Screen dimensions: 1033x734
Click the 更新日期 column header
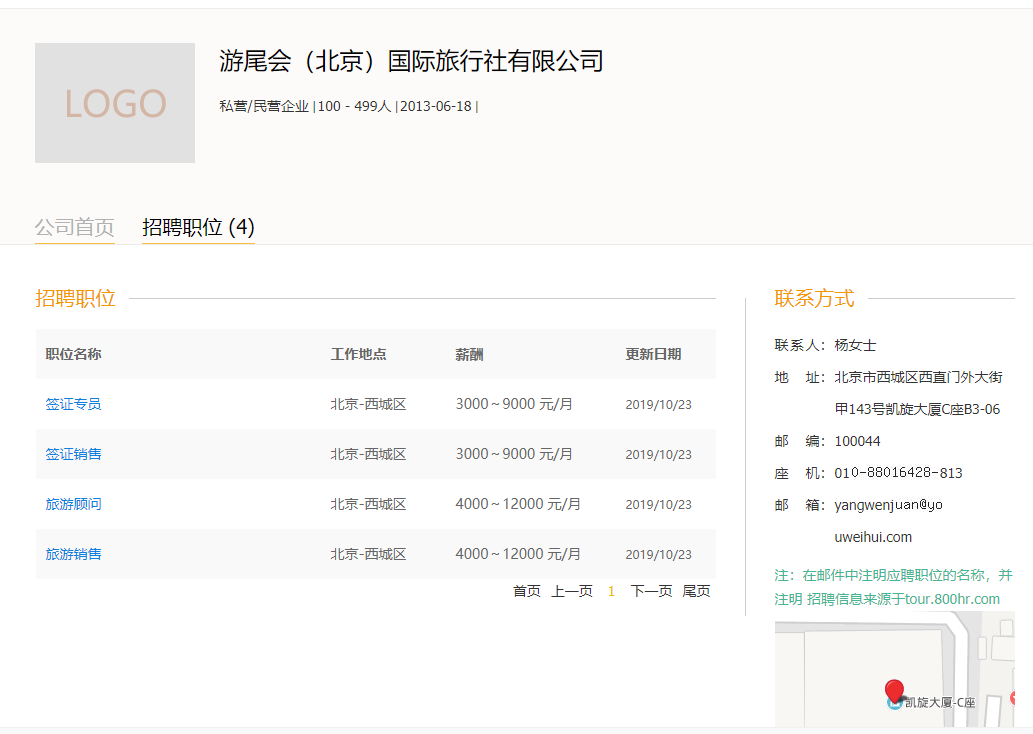coord(653,354)
